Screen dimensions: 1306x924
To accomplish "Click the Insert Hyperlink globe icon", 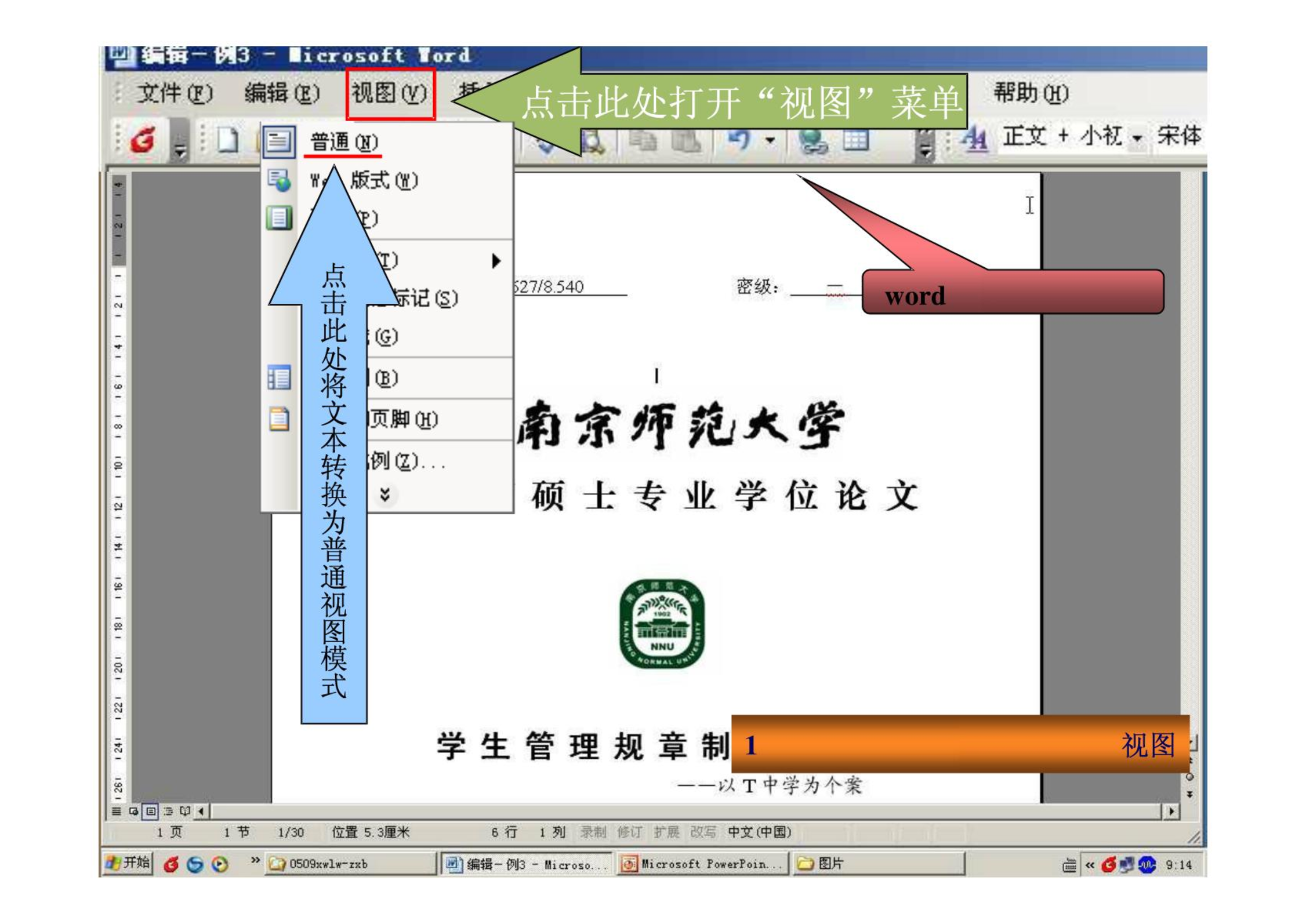I will click(812, 141).
